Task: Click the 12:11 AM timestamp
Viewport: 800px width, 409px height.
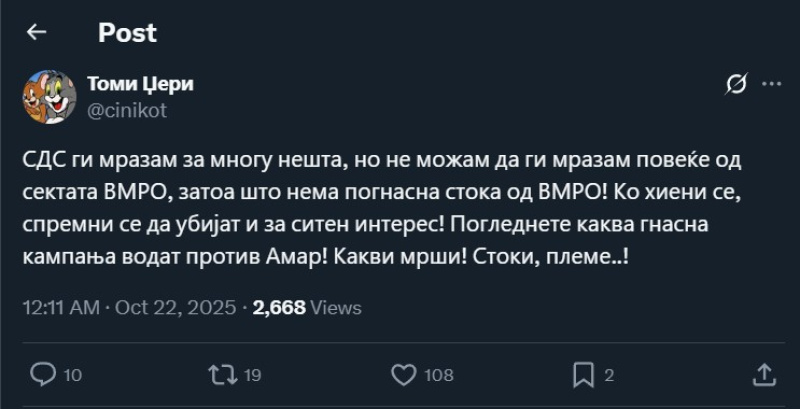Action: tap(60, 308)
